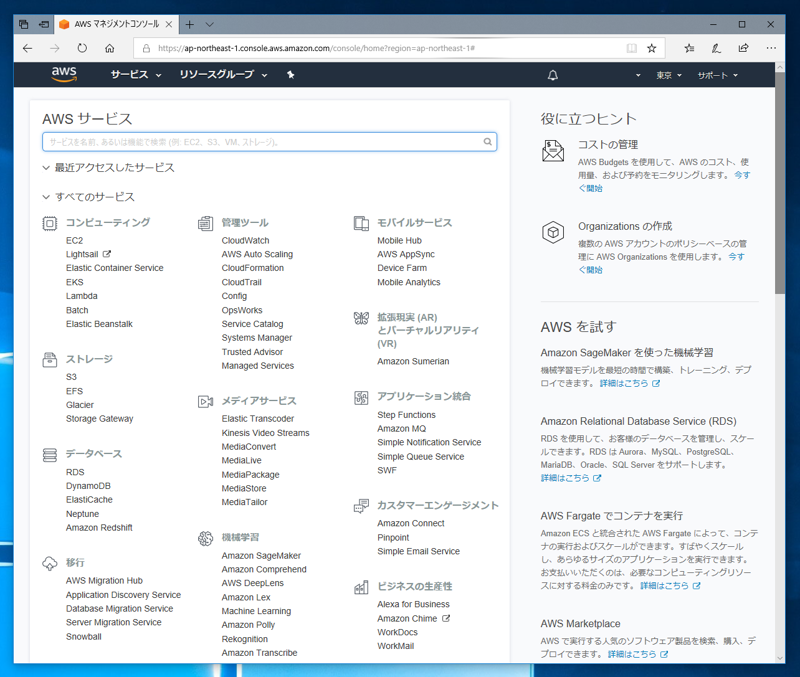Click the scrollbar down arrow

pyautogui.click(x=780, y=658)
